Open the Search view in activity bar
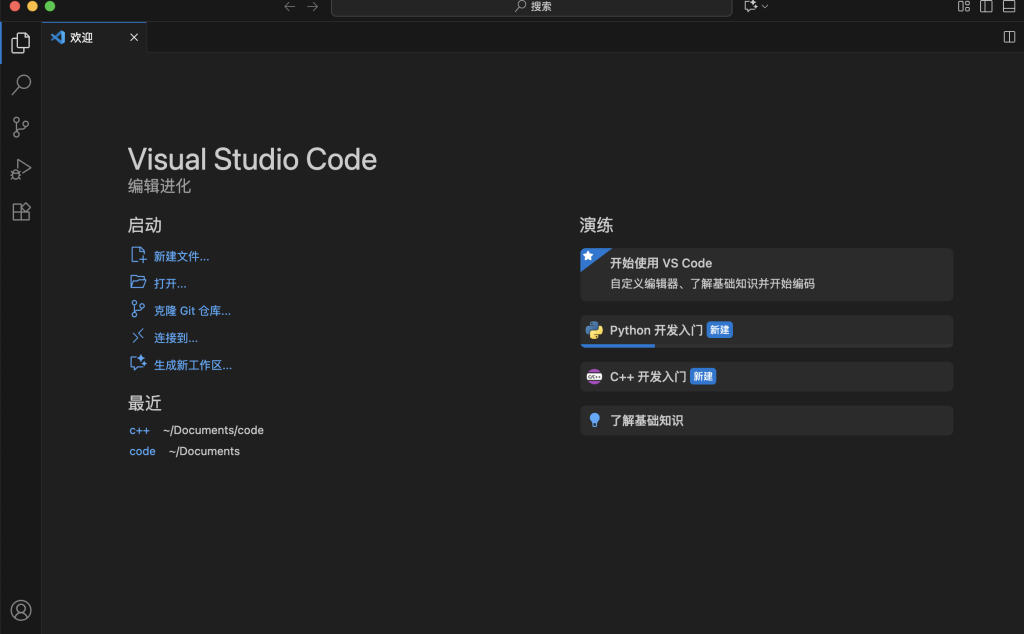 point(20,85)
